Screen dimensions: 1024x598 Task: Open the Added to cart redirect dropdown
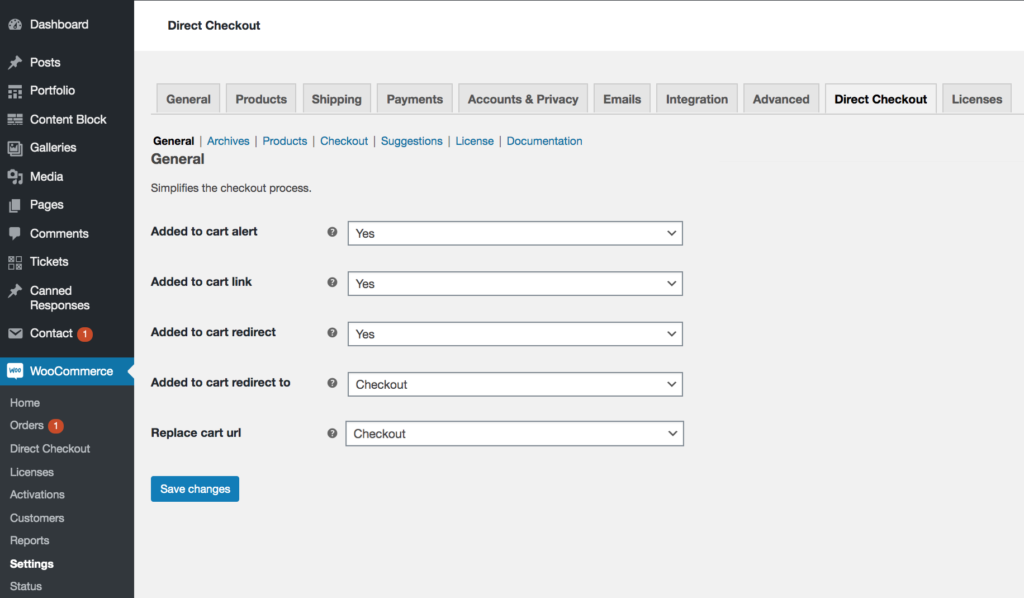(x=515, y=334)
